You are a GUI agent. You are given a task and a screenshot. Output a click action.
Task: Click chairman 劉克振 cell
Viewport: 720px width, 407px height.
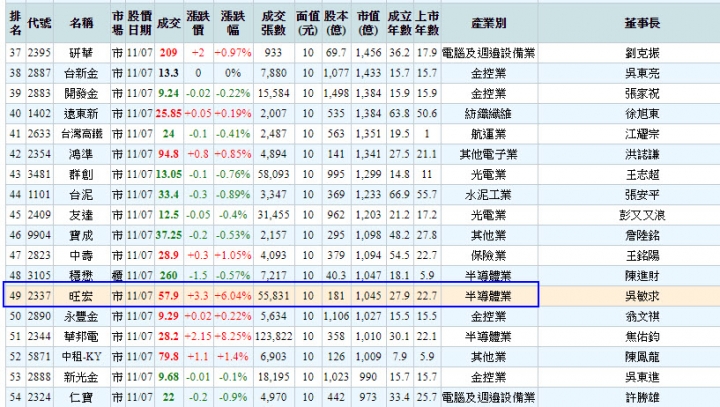pos(642,53)
